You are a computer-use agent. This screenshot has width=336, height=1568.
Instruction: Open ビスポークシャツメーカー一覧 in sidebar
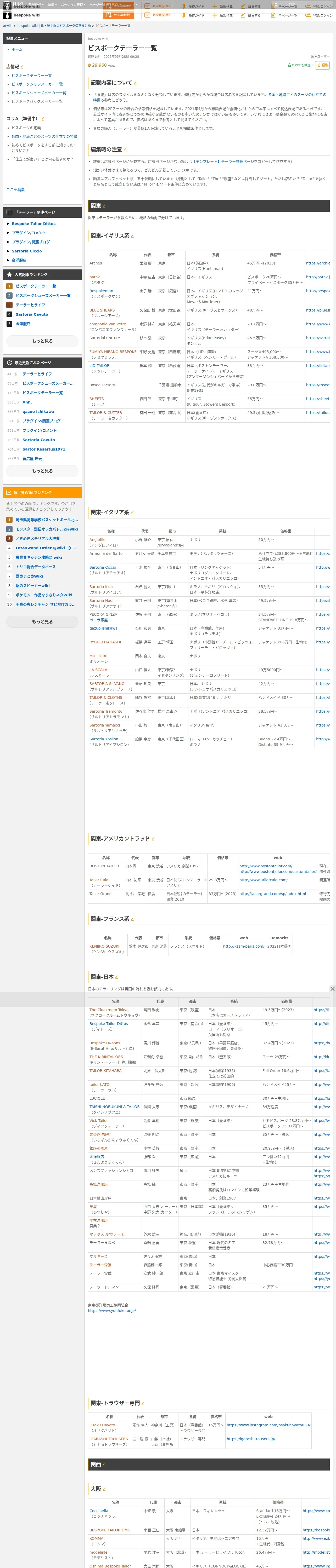click(37, 84)
